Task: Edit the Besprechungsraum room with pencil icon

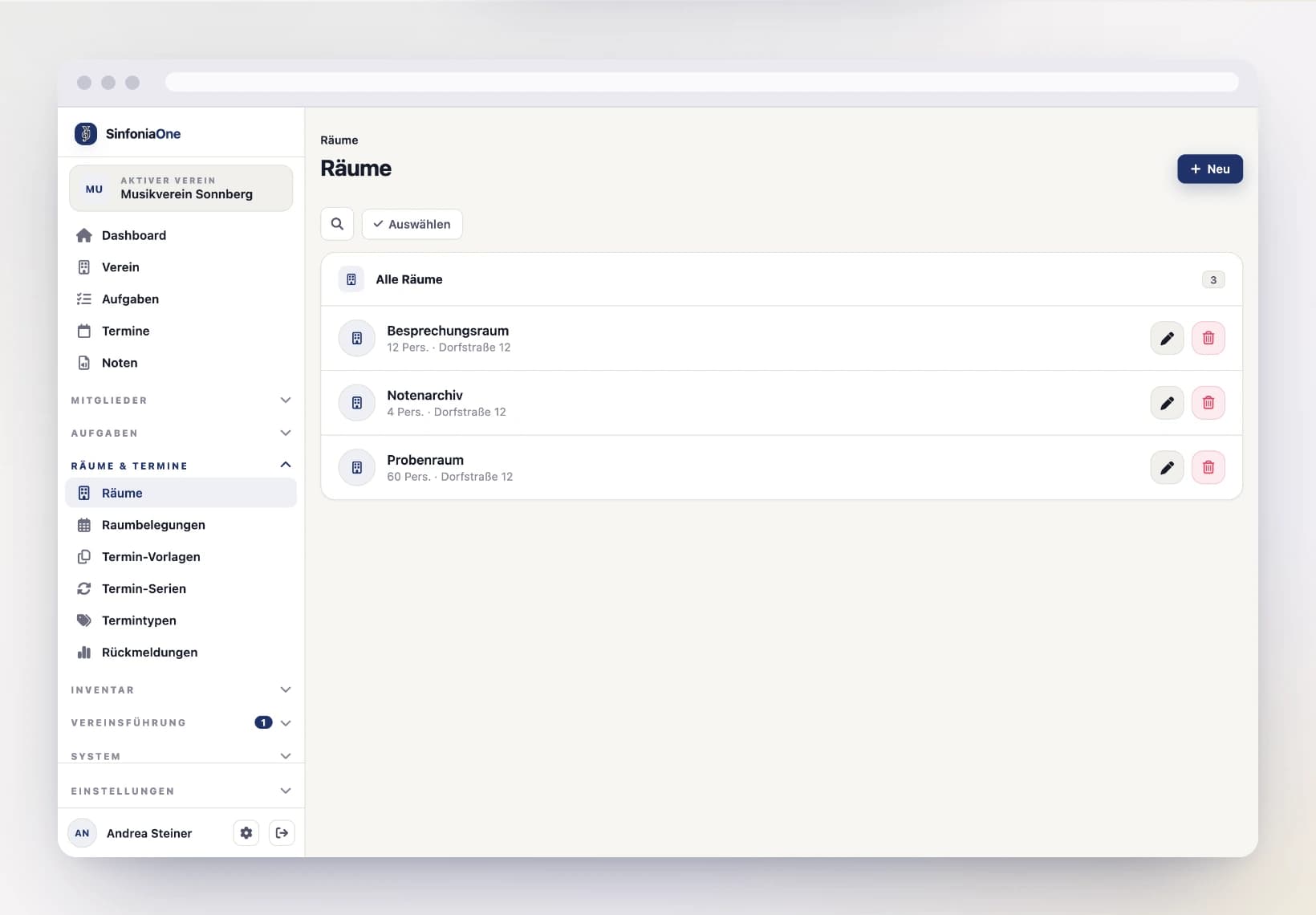Action: [x=1167, y=338]
